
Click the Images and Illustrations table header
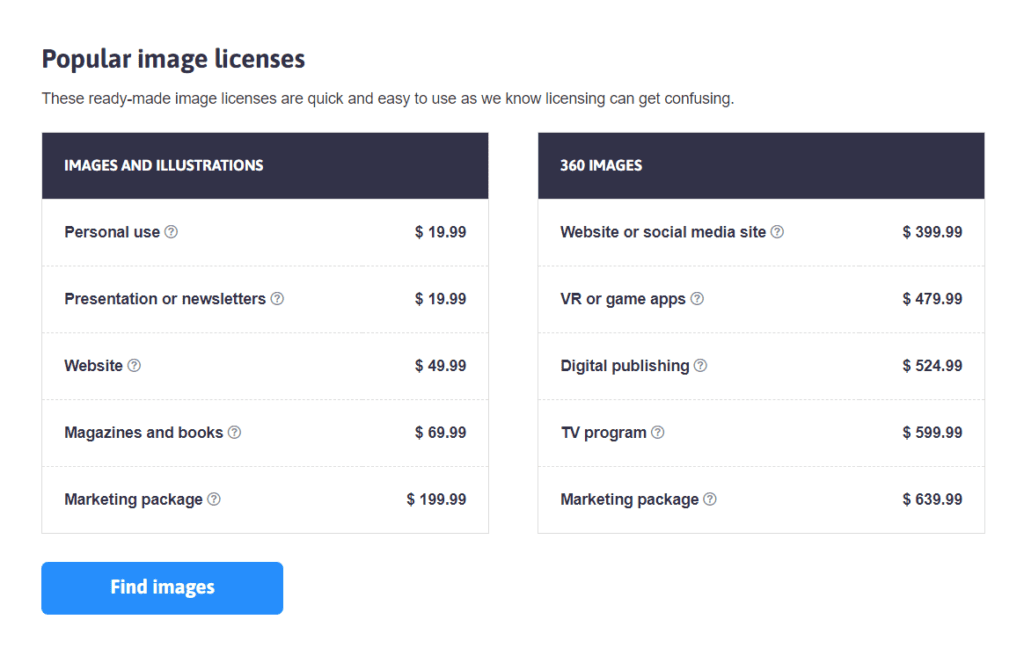coord(265,166)
